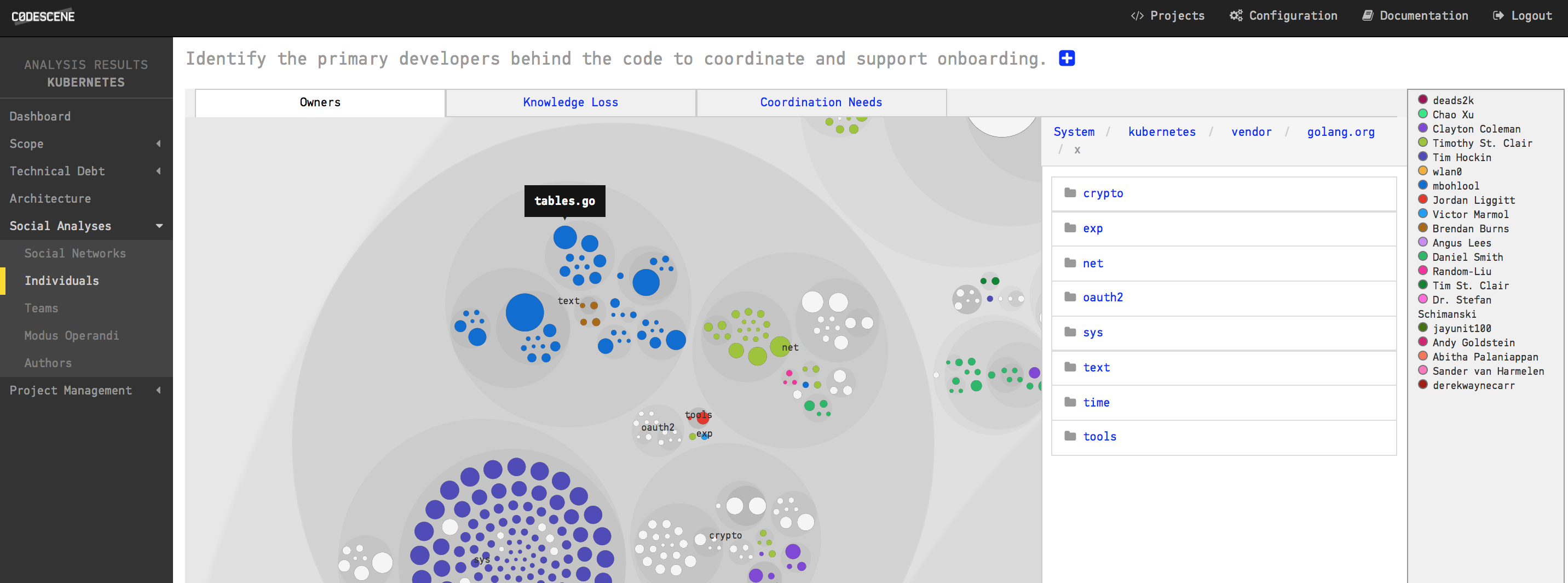Click the 'crypto' label in the visualization
Screen dimensions: 1568x583
pyautogui.click(x=725, y=535)
